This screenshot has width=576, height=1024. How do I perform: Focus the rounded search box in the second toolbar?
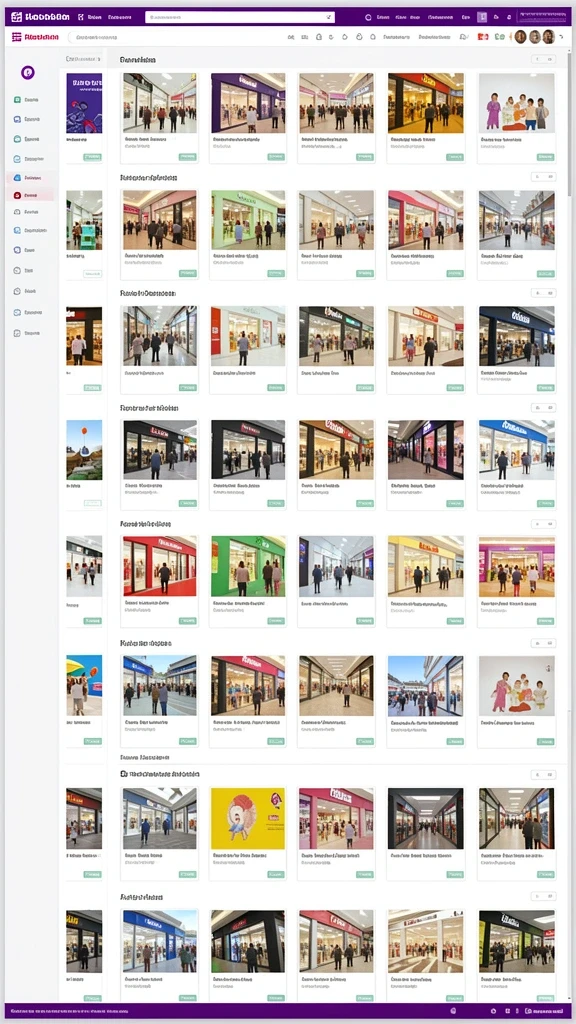point(176,37)
